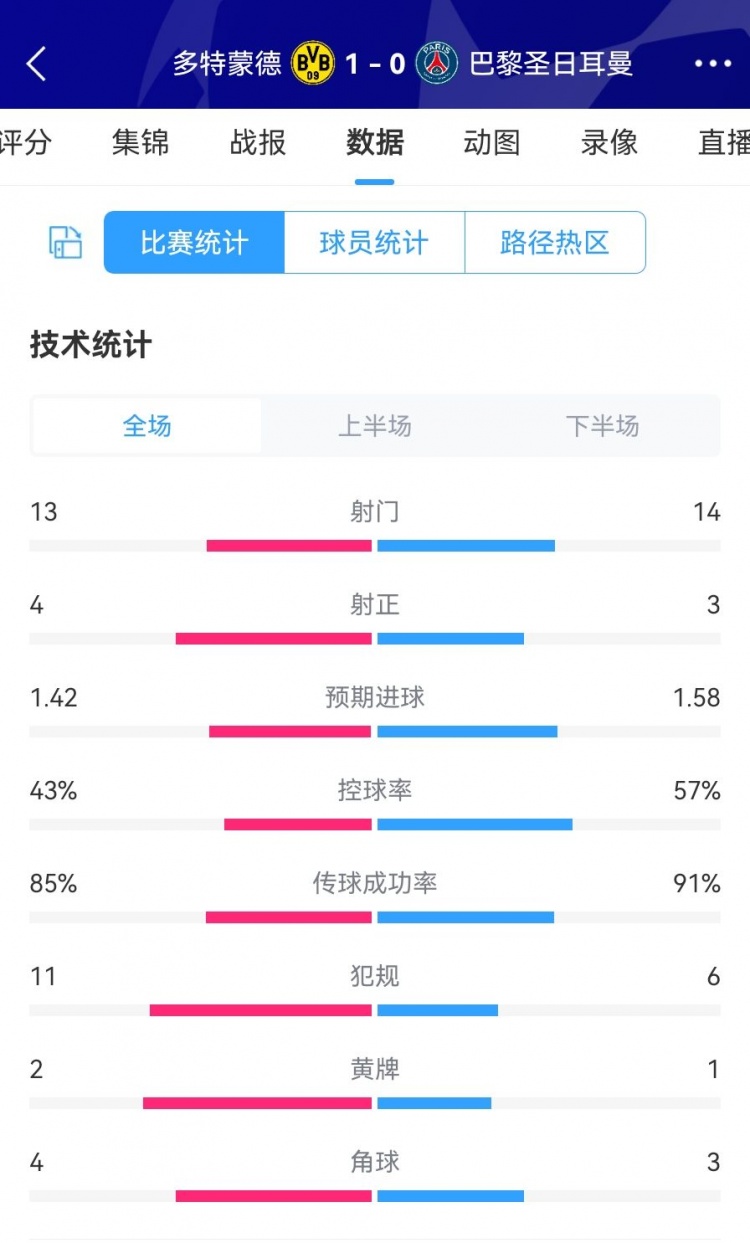This screenshot has height=1243, width=750.
Task: Show 下半场 statistics
Action: click(602, 426)
